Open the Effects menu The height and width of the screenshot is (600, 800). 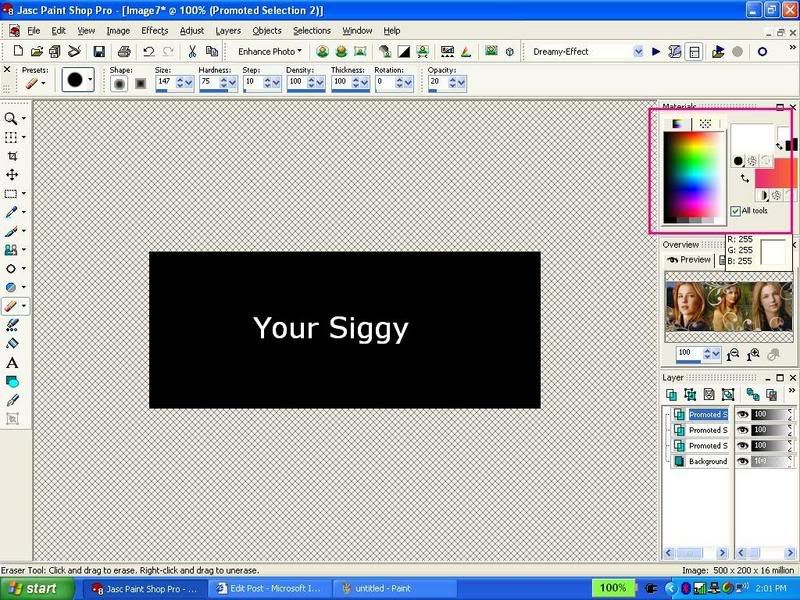[x=155, y=31]
